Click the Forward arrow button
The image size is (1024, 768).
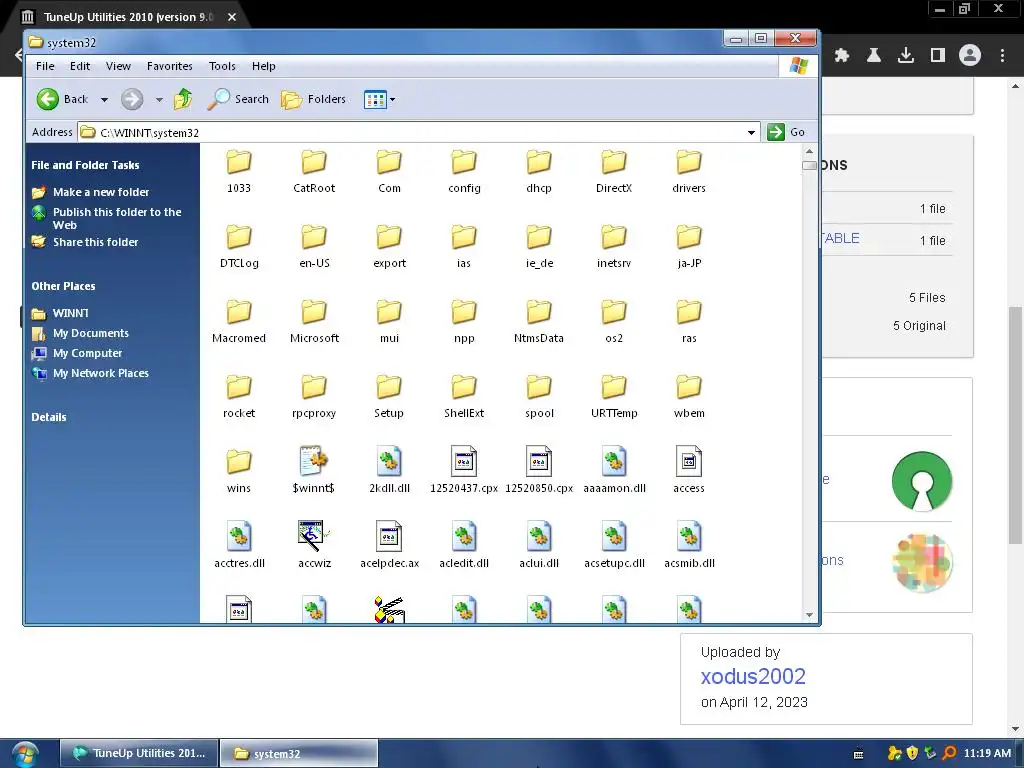132,99
